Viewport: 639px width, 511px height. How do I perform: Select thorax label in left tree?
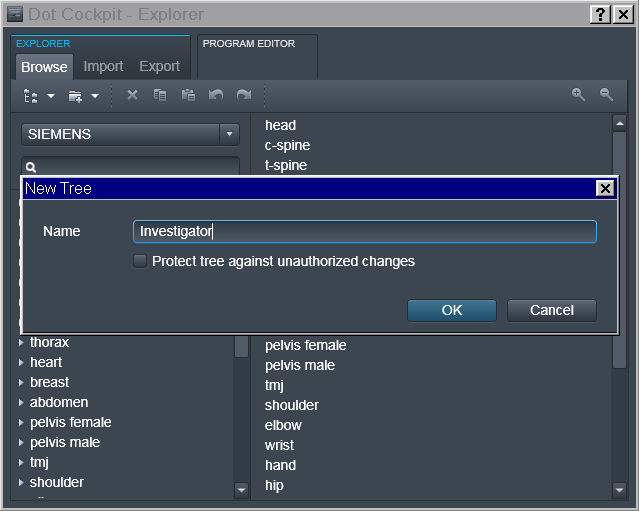[x=49, y=342]
